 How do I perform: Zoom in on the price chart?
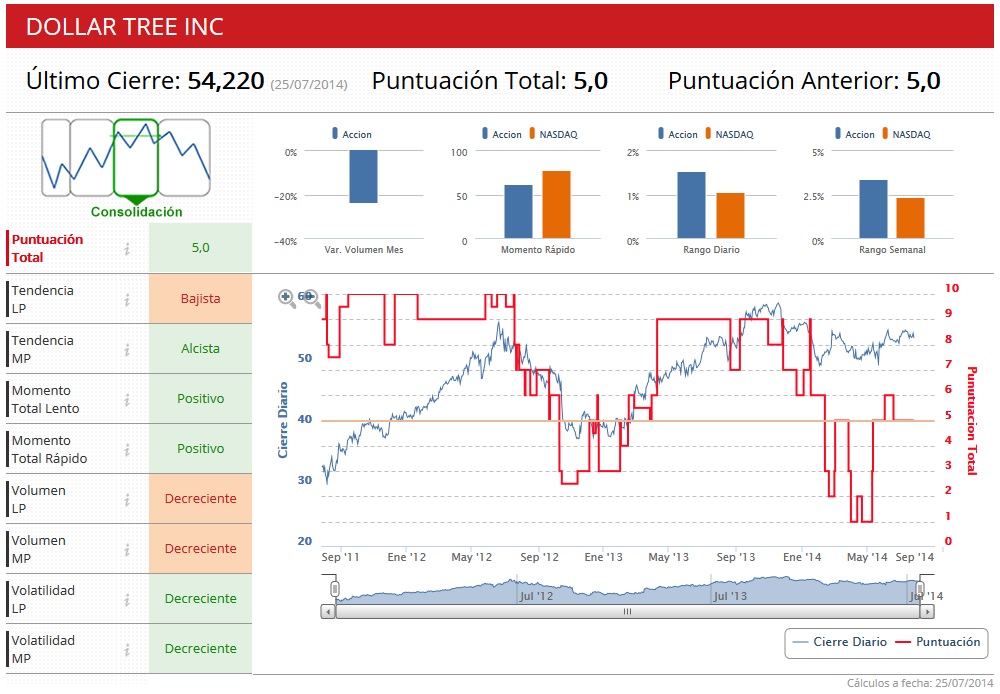286,298
